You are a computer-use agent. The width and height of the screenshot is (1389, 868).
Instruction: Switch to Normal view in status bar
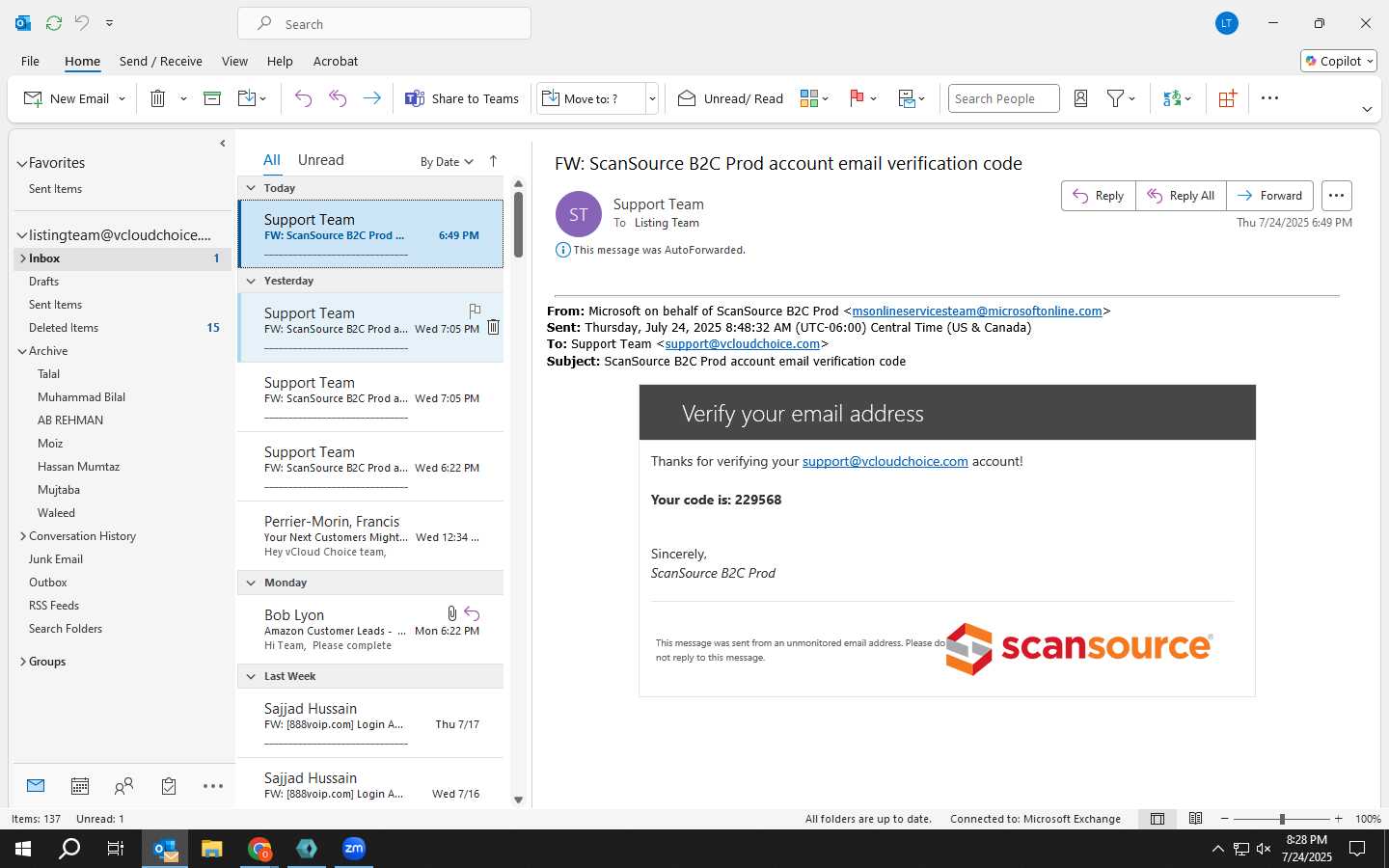(1157, 819)
